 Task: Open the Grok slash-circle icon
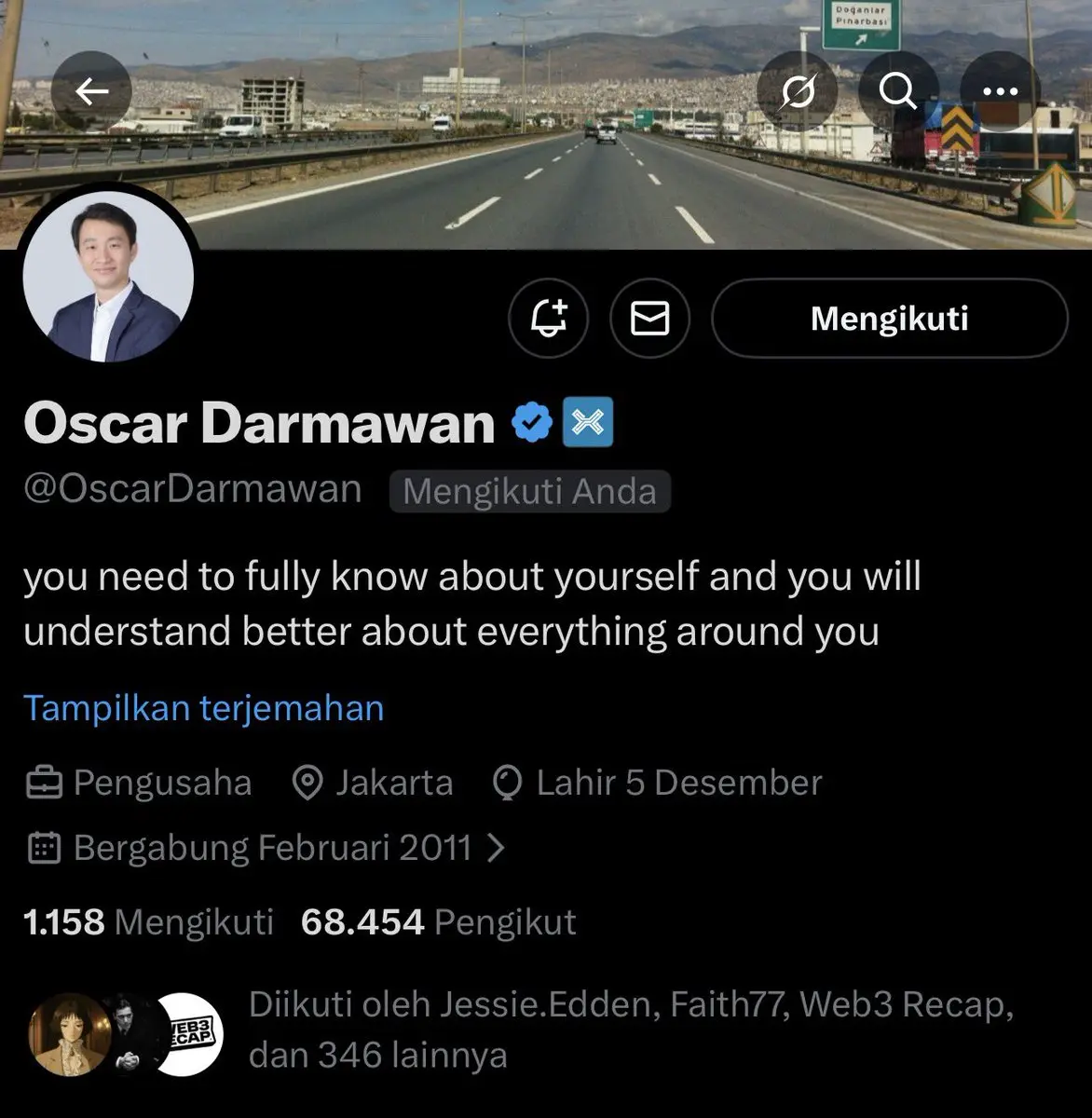pyautogui.click(x=798, y=91)
